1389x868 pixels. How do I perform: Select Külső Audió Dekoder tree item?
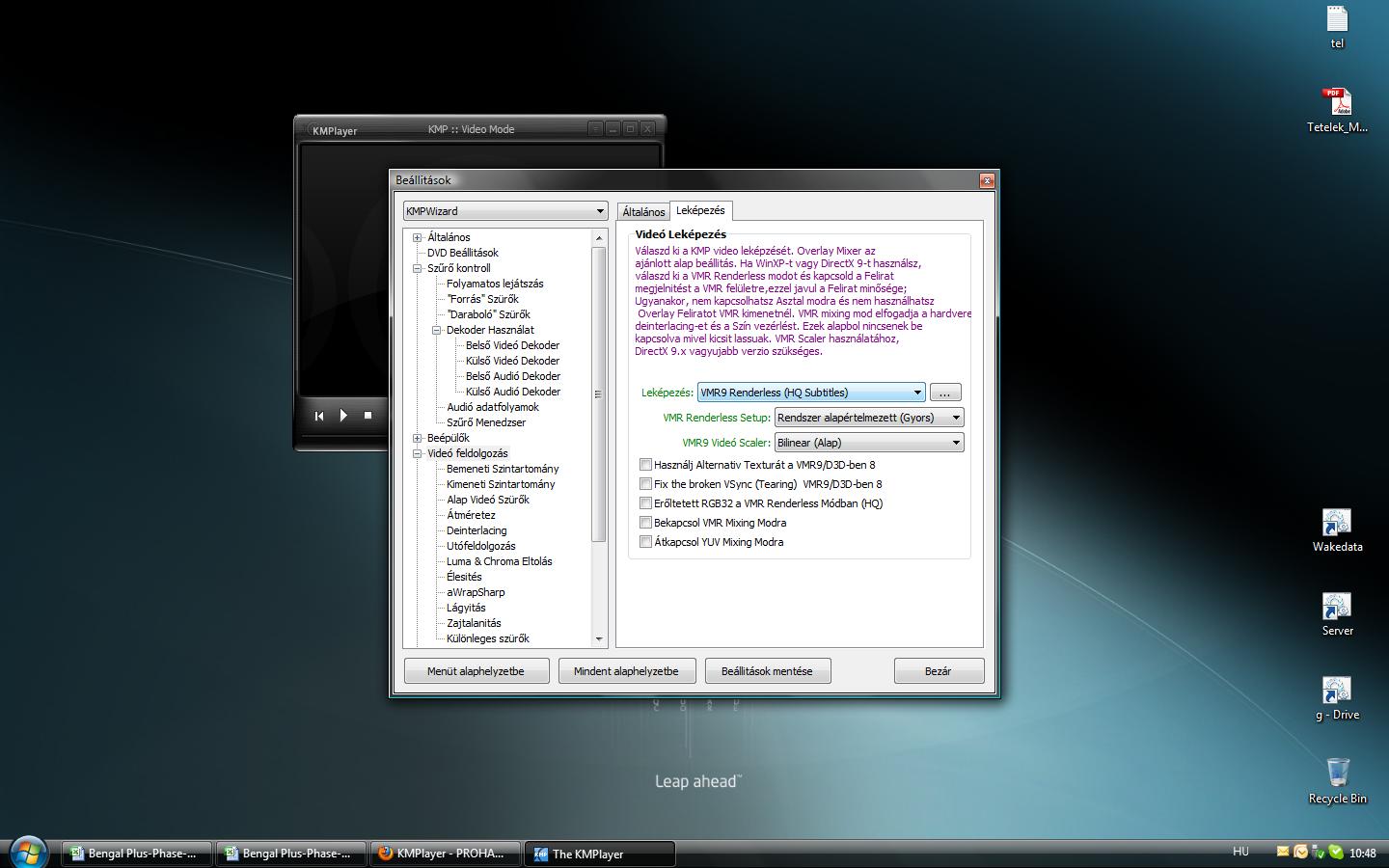513,392
